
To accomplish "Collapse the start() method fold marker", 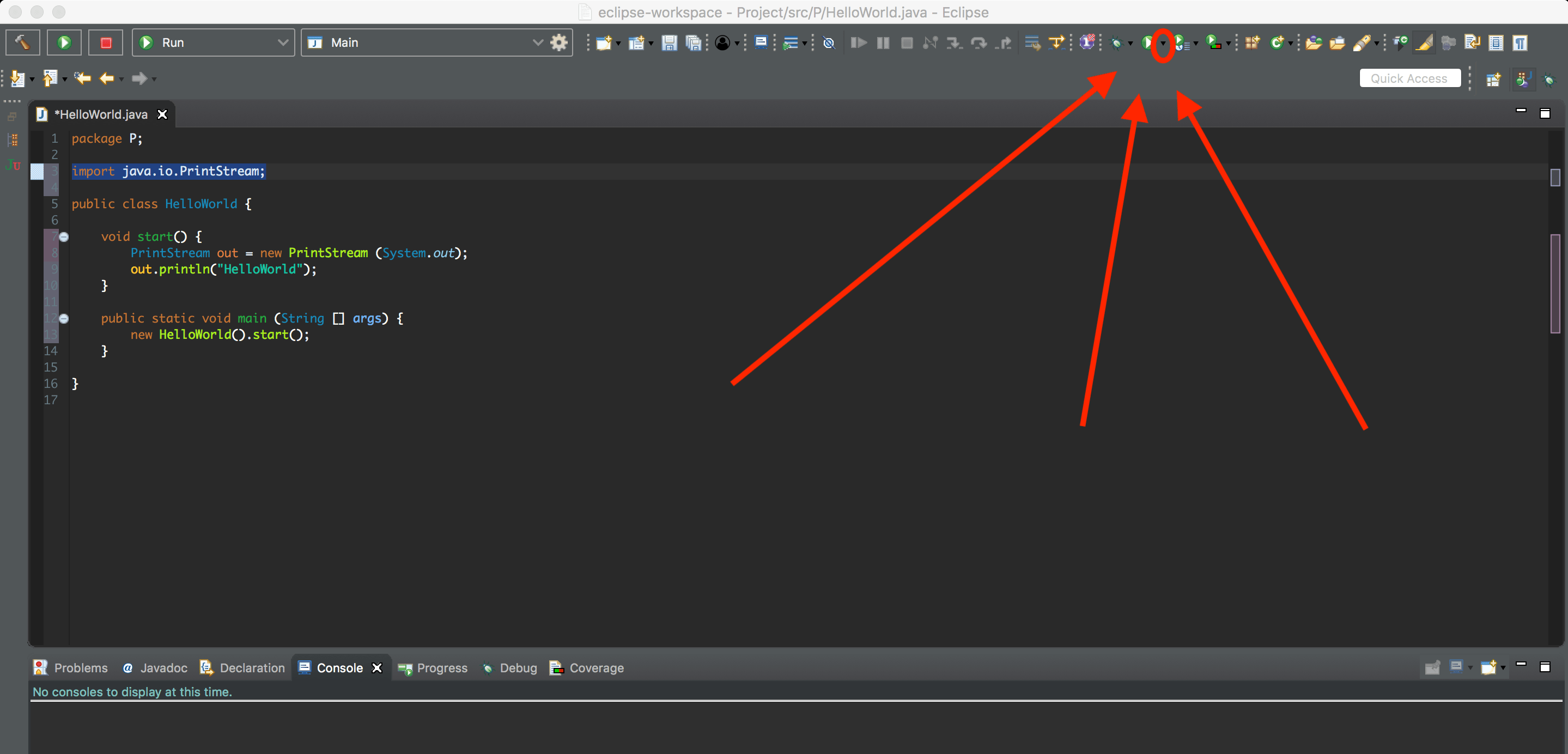I will (x=64, y=237).
